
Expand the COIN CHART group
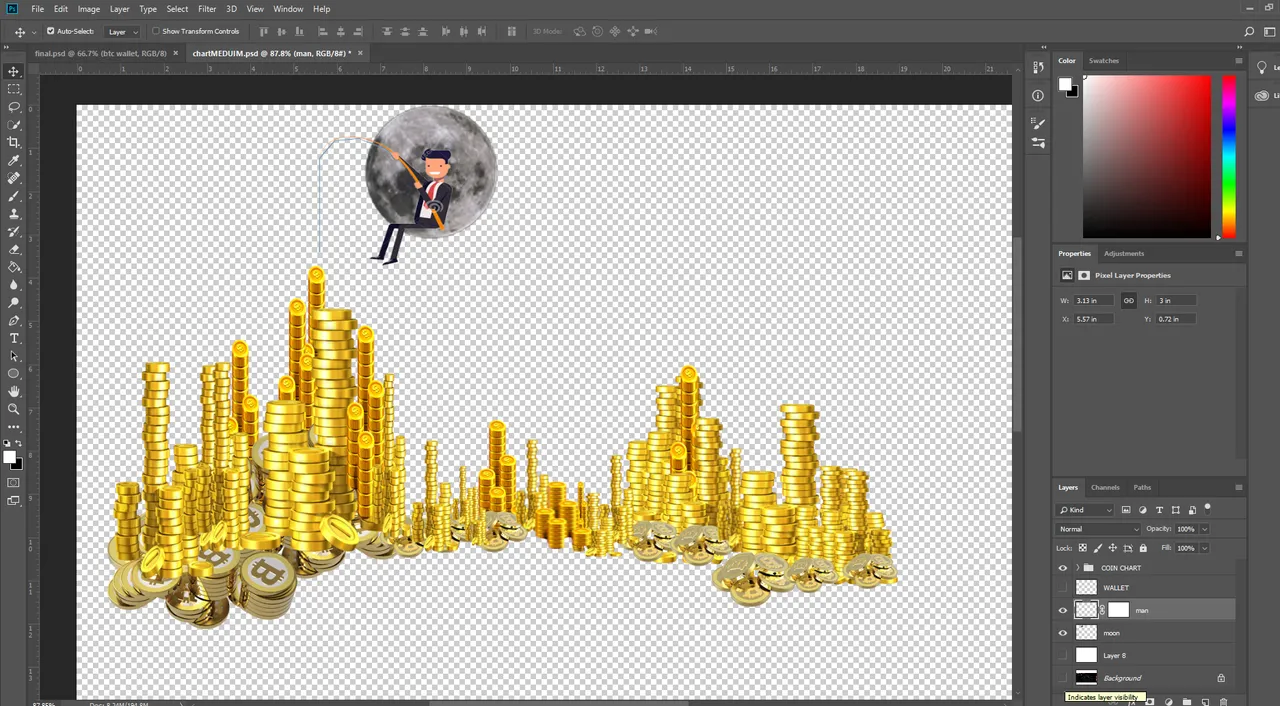coord(1077,568)
